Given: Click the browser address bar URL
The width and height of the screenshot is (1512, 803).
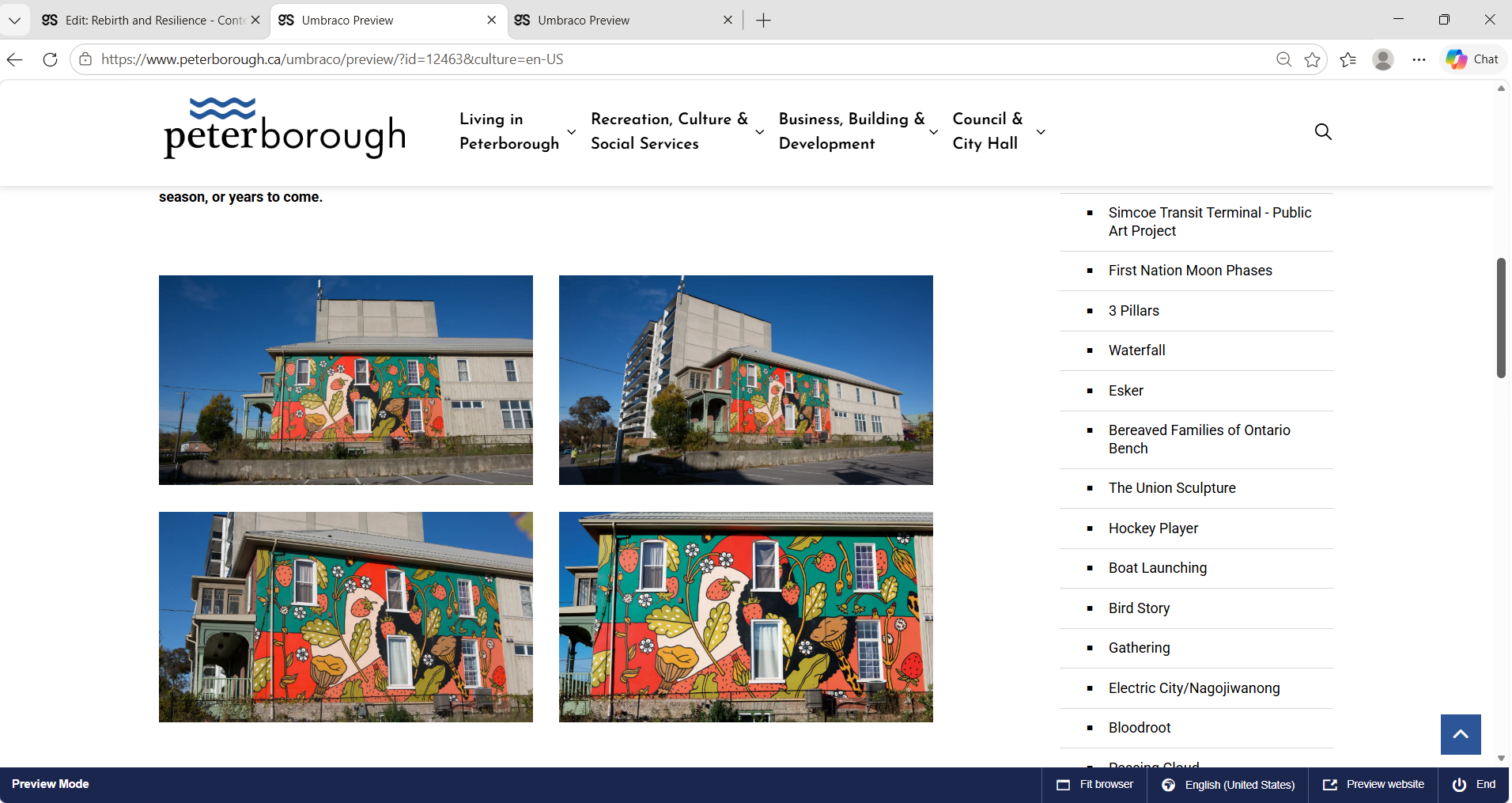Looking at the screenshot, I should click(332, 59).
